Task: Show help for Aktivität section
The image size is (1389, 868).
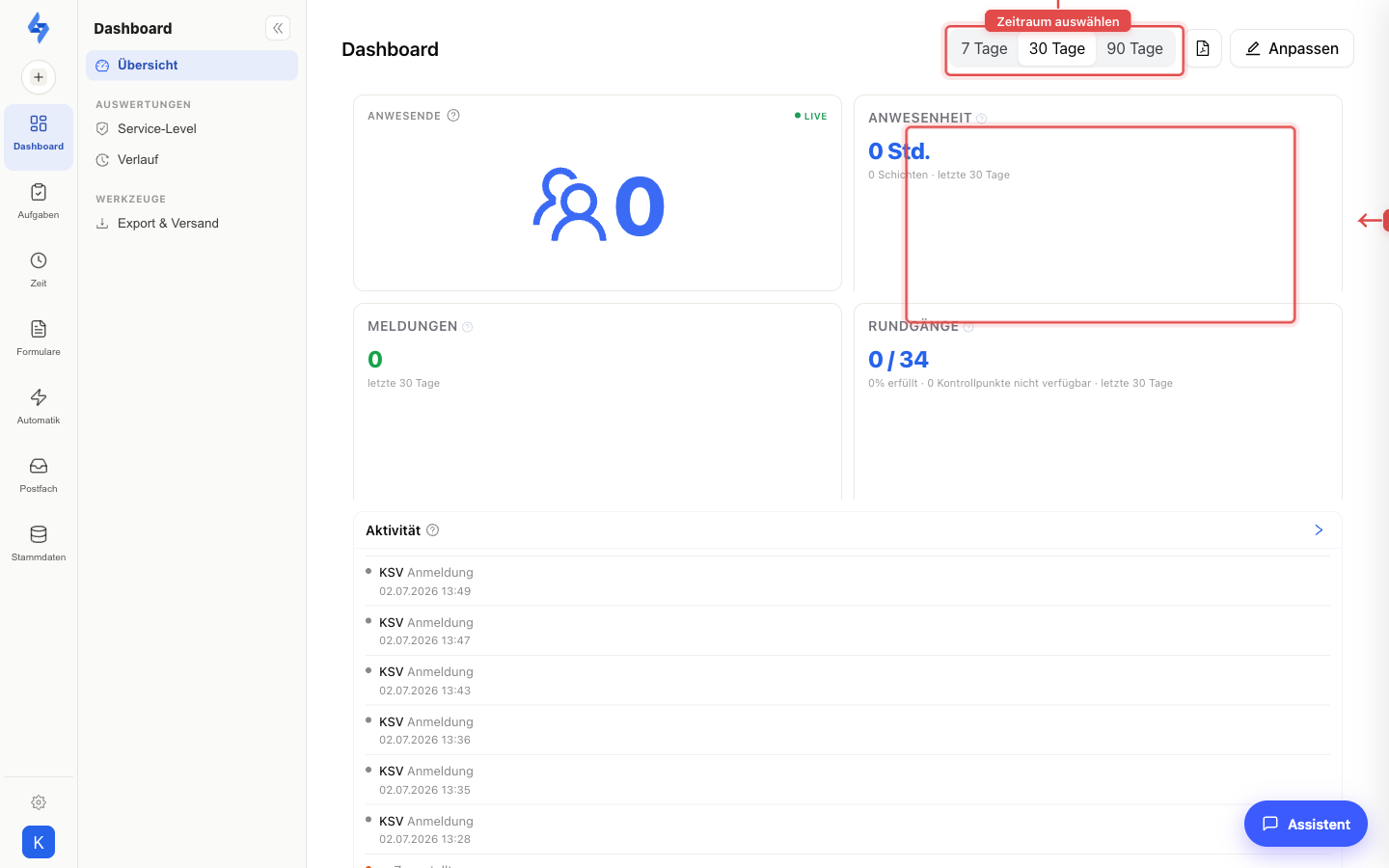Action: pos(433,529)
